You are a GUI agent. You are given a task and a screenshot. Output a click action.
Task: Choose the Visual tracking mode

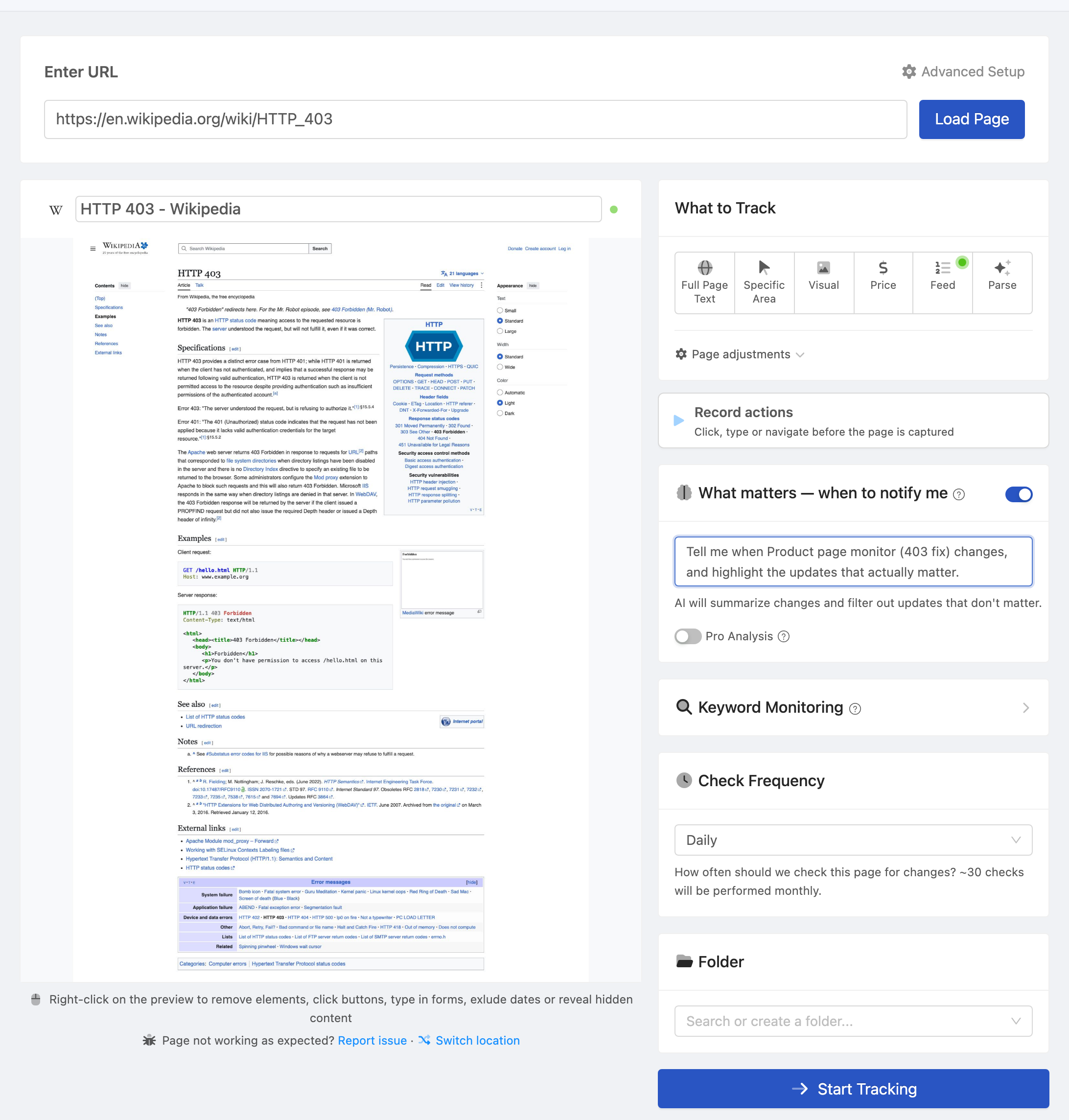coord(823,283)
